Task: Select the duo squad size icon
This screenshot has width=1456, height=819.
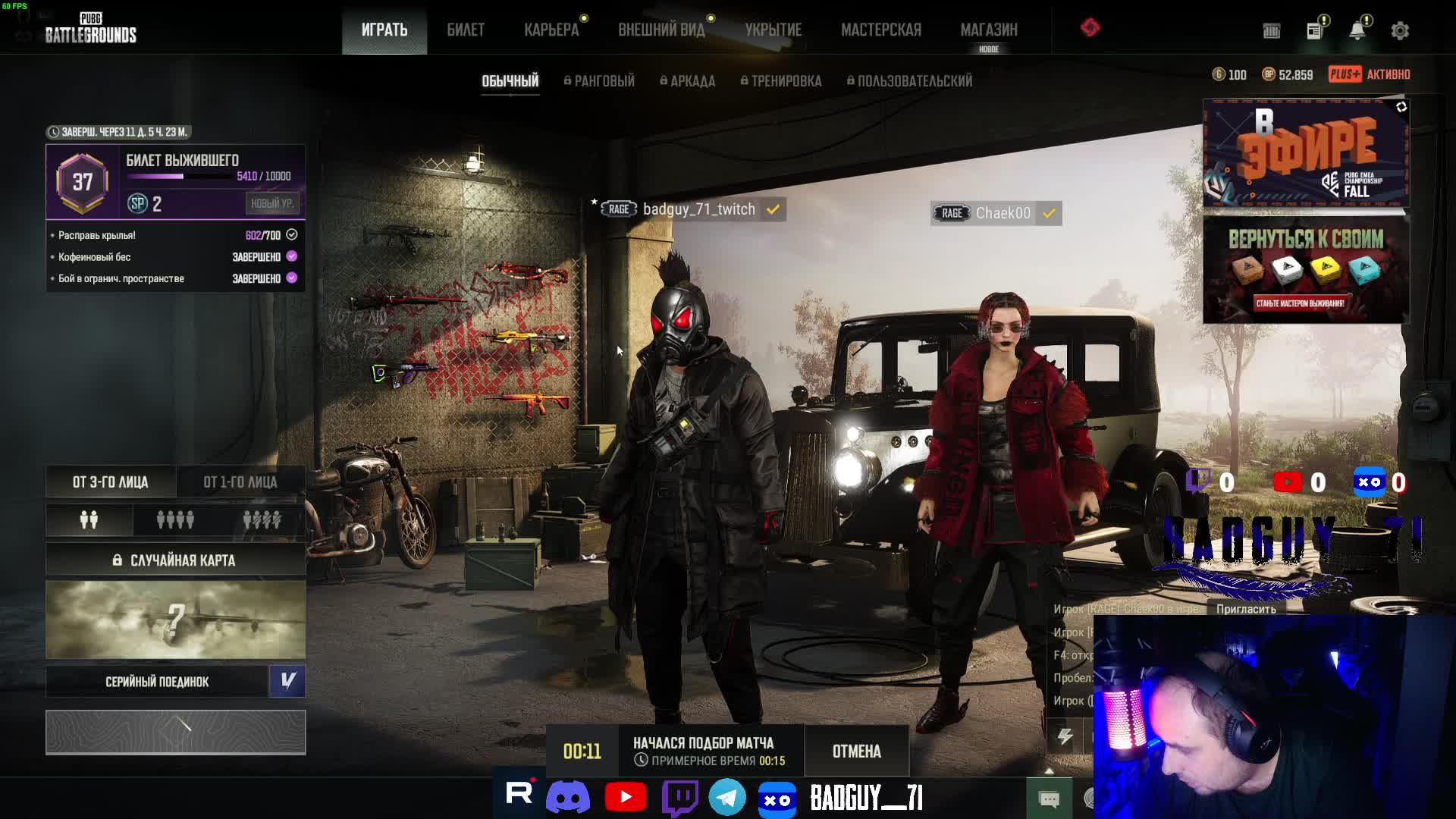Action: click(x=89, y=520)
